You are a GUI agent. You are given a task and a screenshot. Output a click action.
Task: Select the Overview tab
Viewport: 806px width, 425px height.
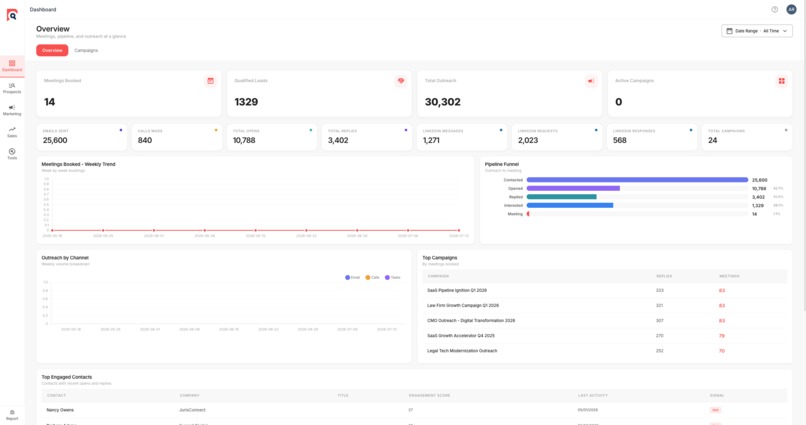pos(52,50)
